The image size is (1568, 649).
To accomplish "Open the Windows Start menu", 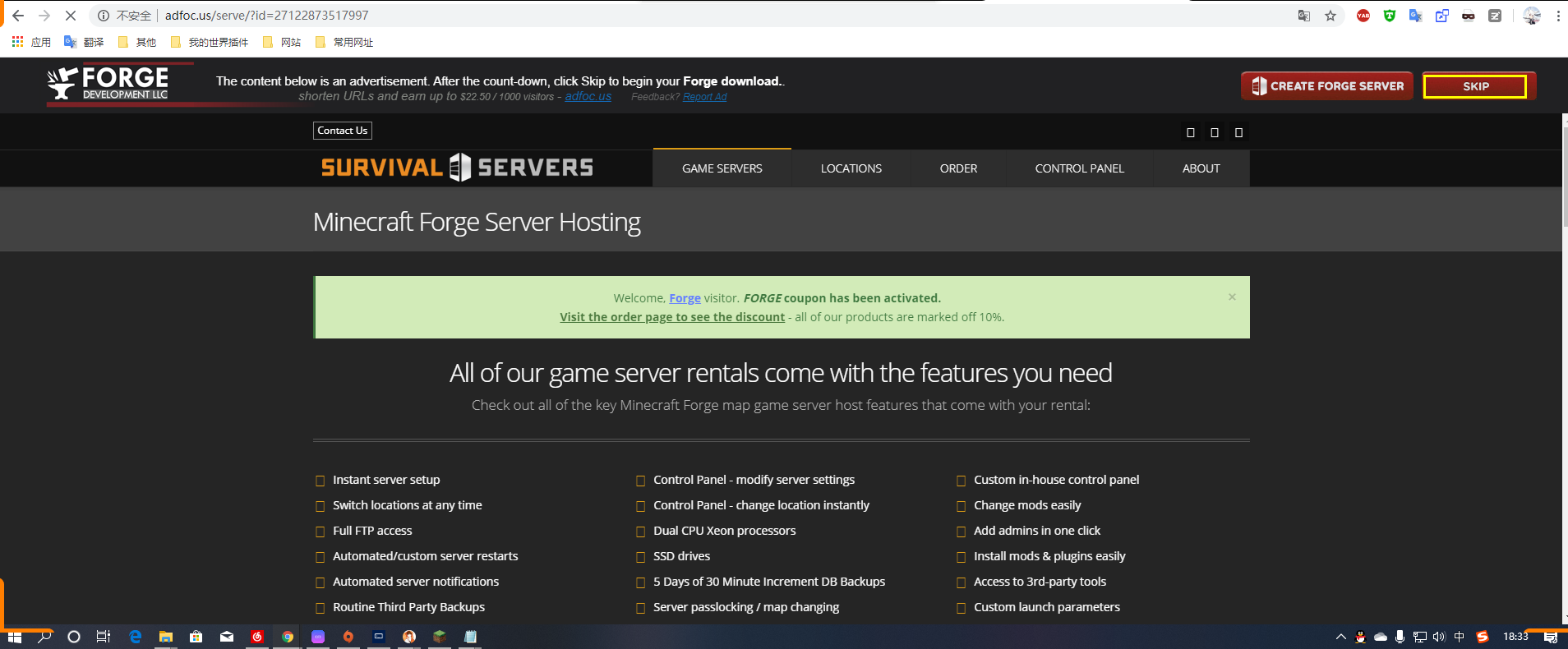I will pos(15,637).
